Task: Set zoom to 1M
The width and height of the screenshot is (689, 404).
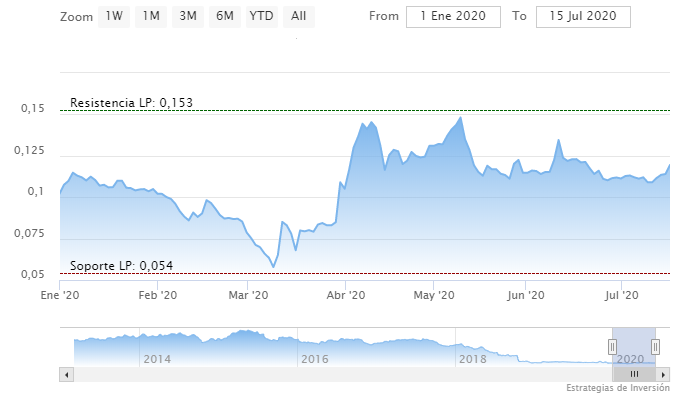Action: [x=151, y=16]
